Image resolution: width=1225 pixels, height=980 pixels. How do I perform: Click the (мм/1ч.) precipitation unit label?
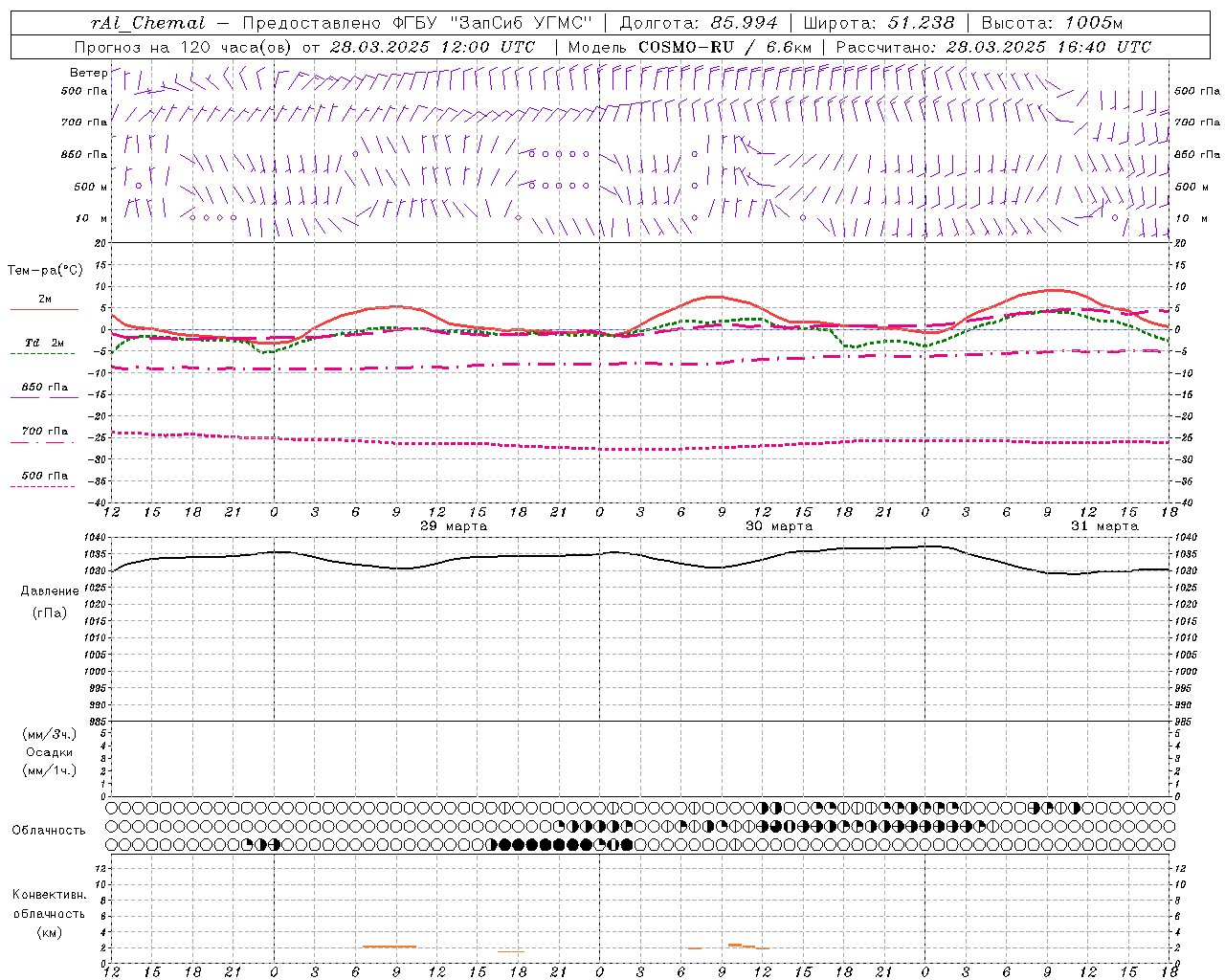tap(50, 770)
